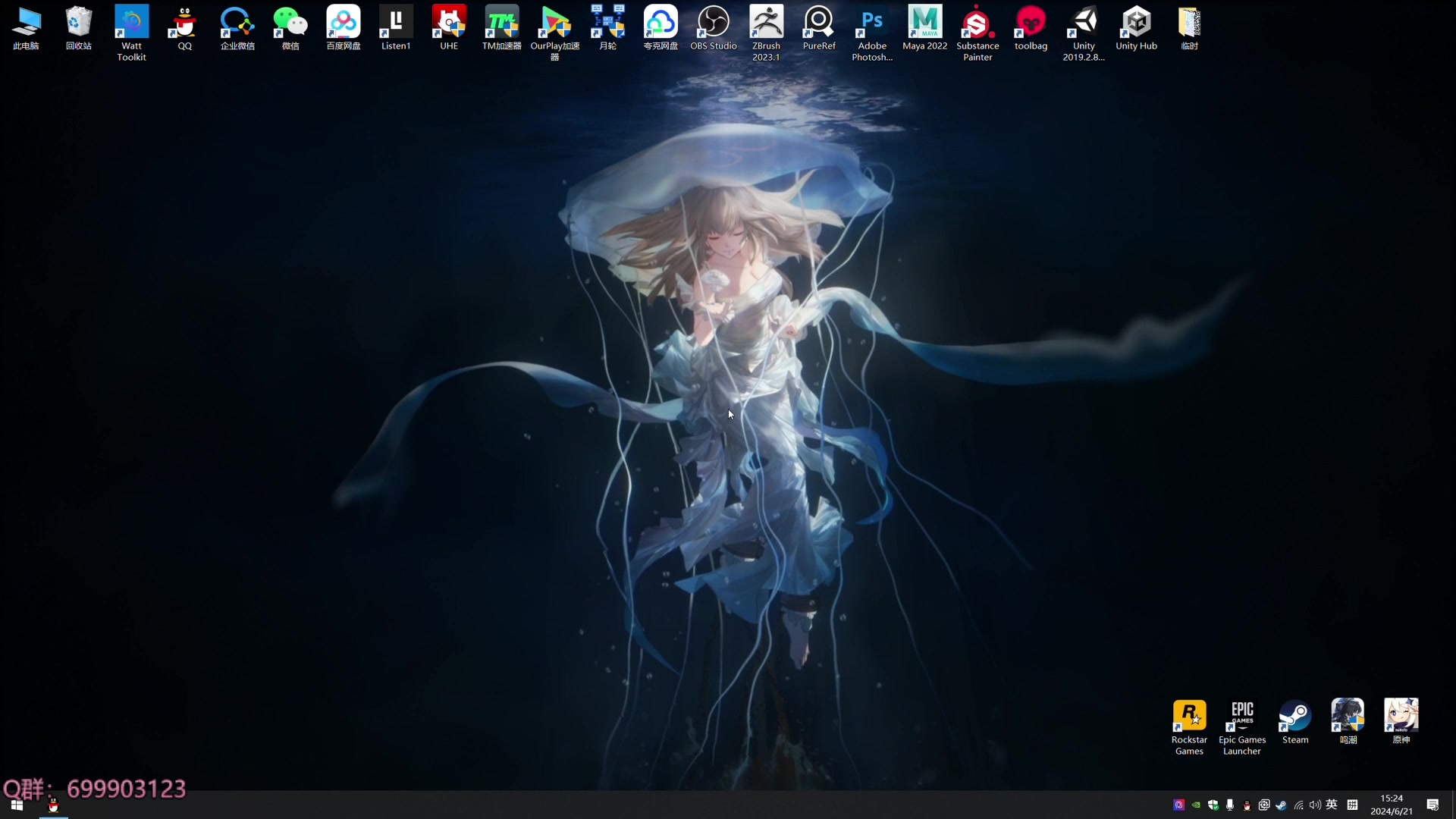Select the 月轮 desktop shortcut
Screen dimensions: 1456x819
pyautogui.click(x=607, y=29)
